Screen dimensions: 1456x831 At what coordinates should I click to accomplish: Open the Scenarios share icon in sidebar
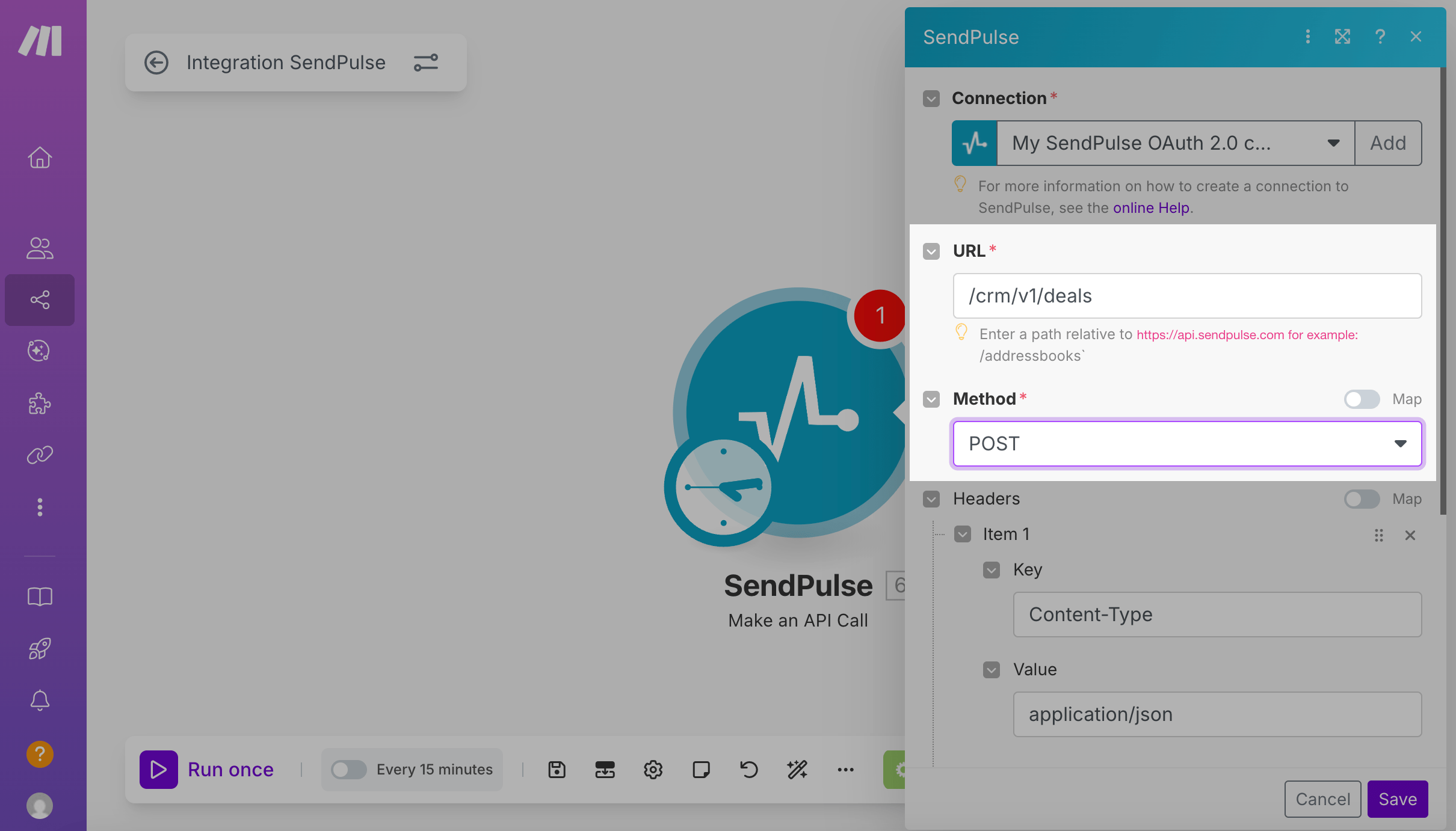point(40,300)
